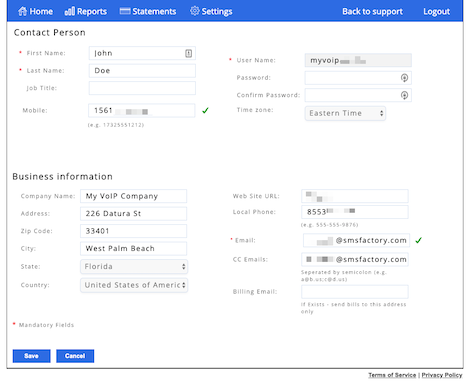Image resolution: width=470 pixels, height=382 pixels.
Task: Open the Reports menu item
Action: 86,11
